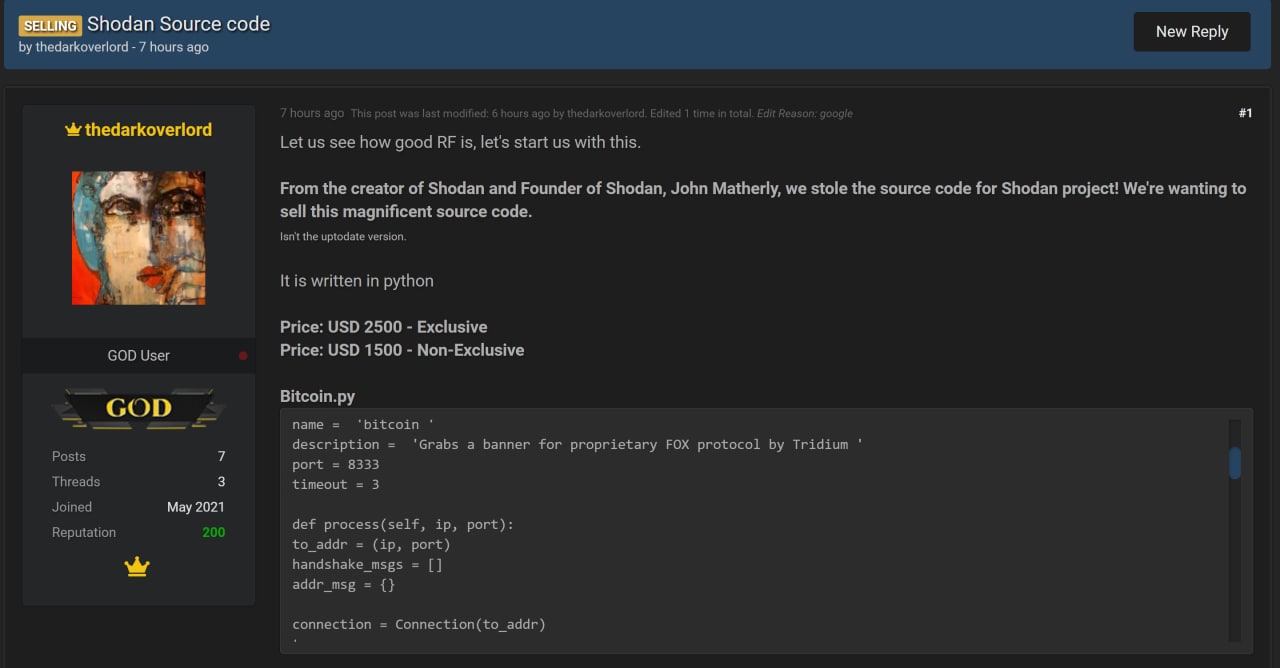Click the code line starting description = 'Grabs a banner
The width and height of the screenshot is (1280, 668).
577,444
